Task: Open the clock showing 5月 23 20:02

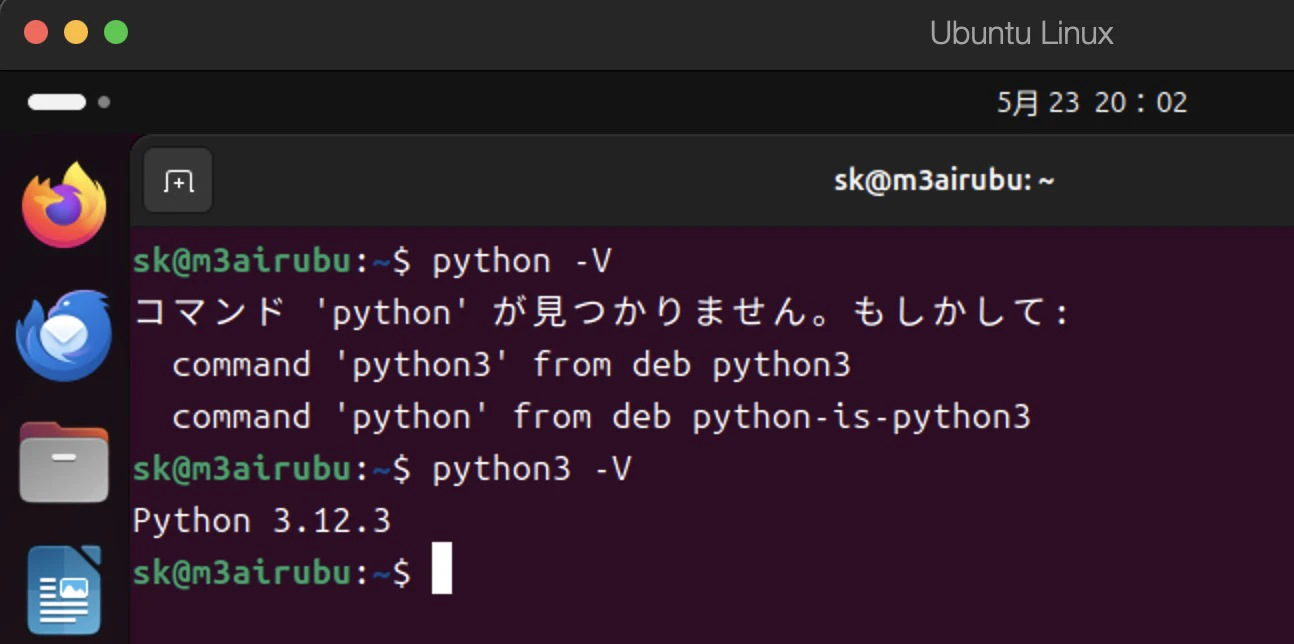Action: pos(1092,102)
